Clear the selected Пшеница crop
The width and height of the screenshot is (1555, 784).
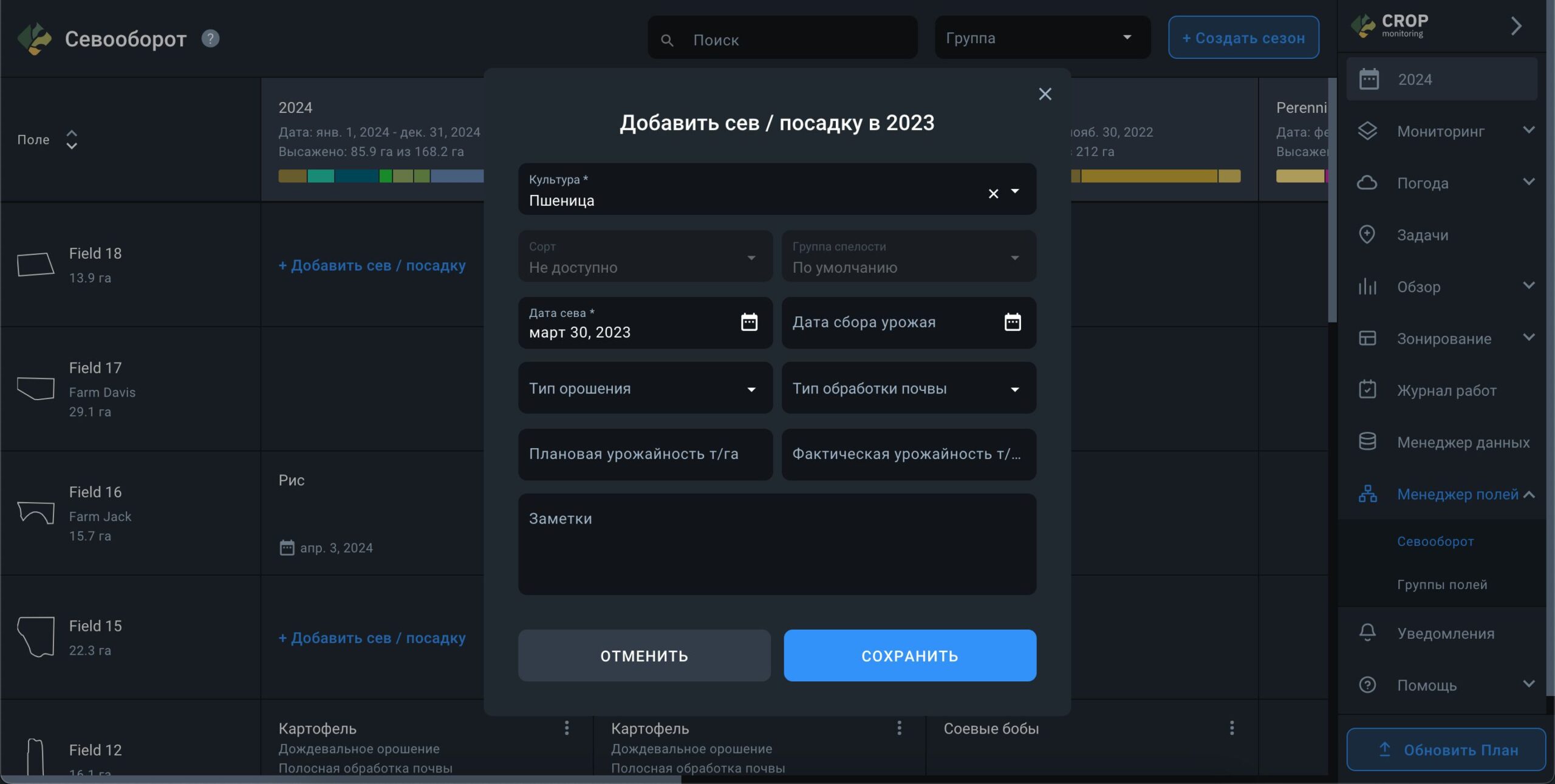[993, 194]
